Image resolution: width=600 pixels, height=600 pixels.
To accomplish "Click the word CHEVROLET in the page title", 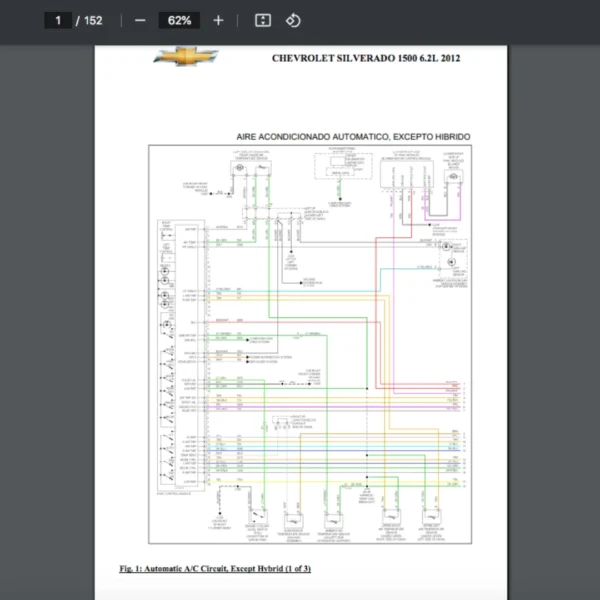I will [304, 58].
